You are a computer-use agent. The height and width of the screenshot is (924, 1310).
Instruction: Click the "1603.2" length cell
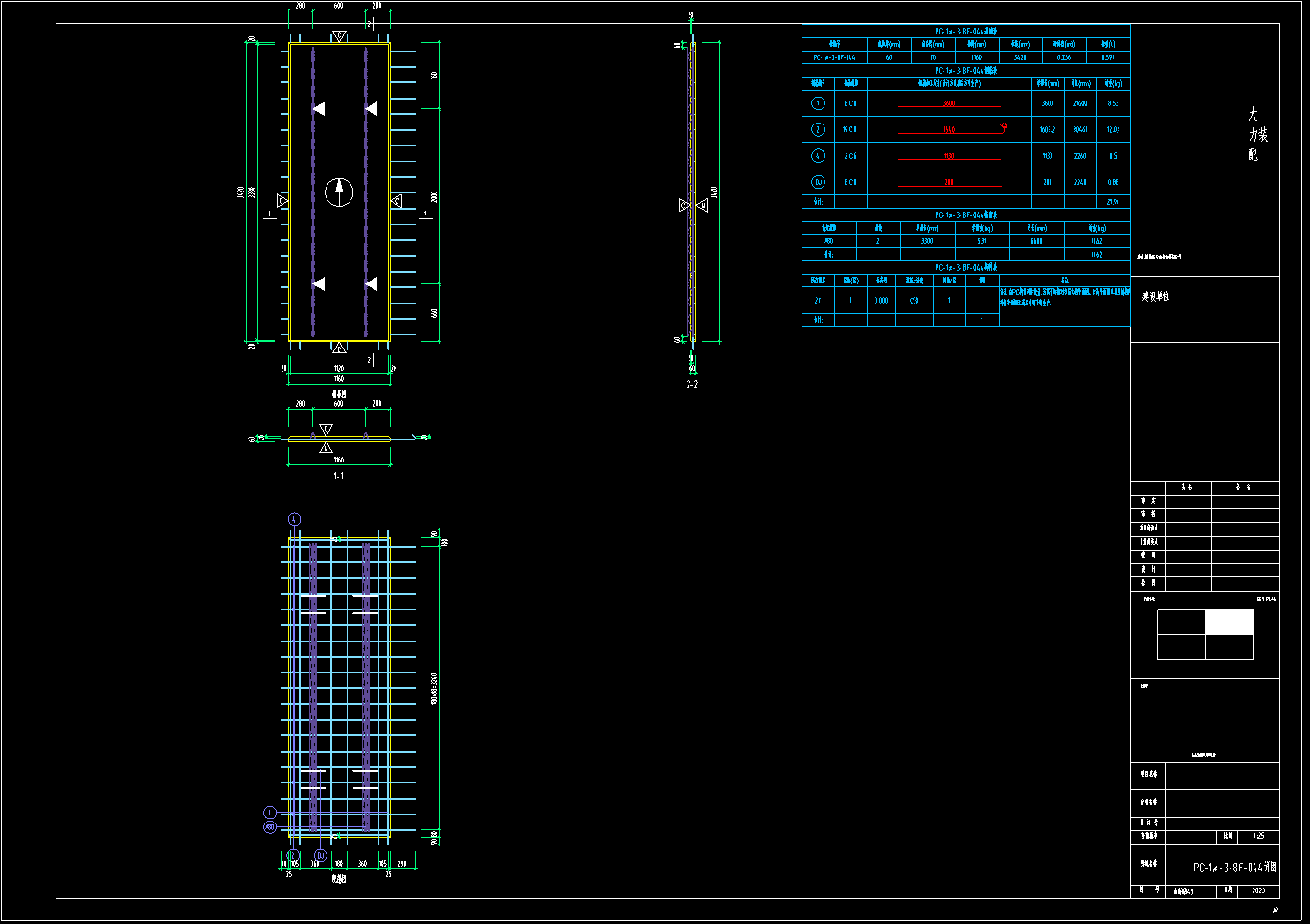pos(1048,129)
